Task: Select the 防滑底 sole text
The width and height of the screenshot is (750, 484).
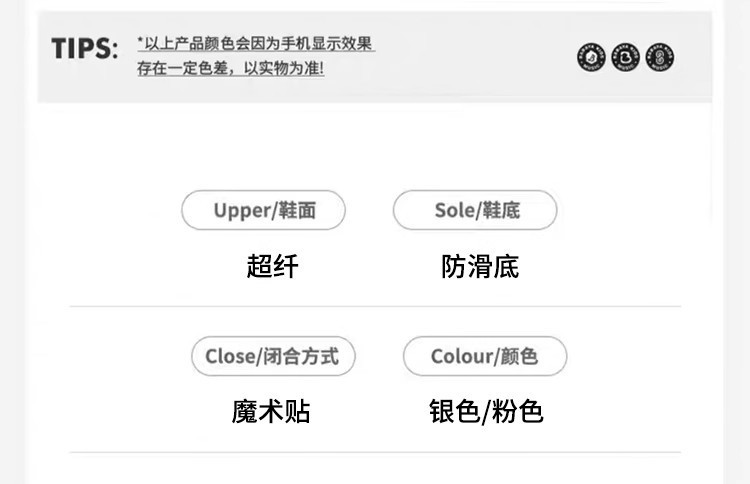Action: [x=480, y=266]
